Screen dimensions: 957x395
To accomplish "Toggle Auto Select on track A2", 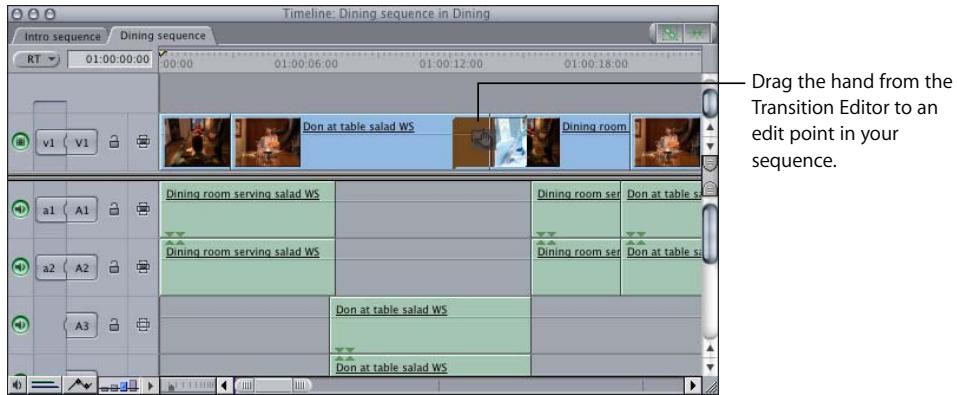I will pos(143,267).
